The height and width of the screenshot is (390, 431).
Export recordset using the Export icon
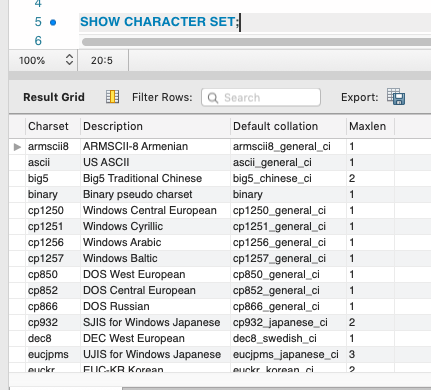[x=396, y=97]
